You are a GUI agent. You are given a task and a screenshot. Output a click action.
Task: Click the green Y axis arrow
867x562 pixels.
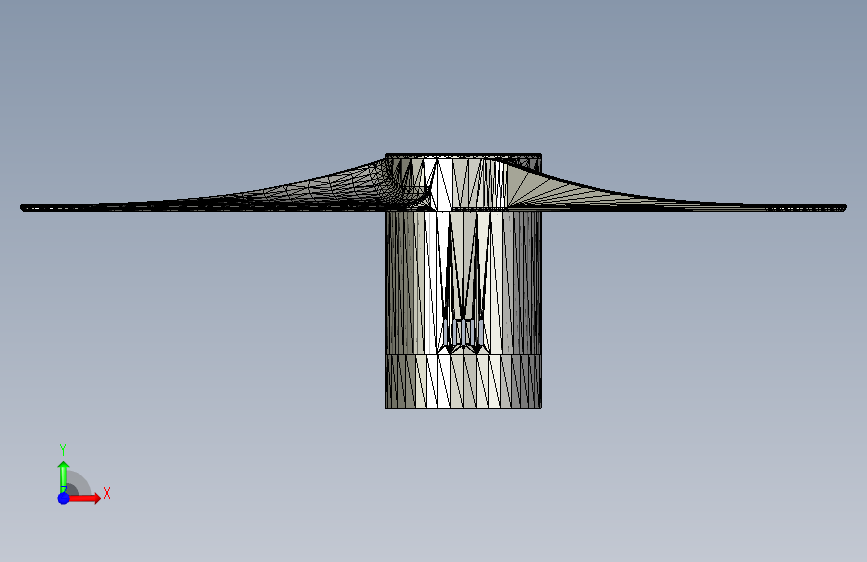pos(63,476)
